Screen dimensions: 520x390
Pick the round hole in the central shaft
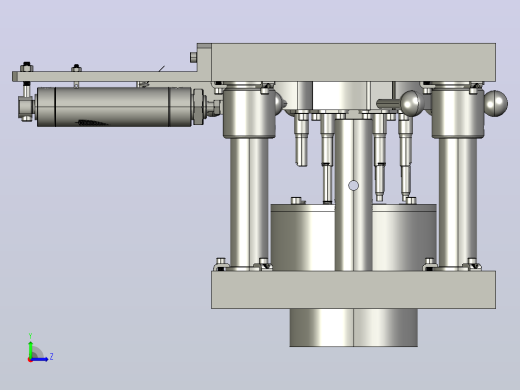[353, 186]
